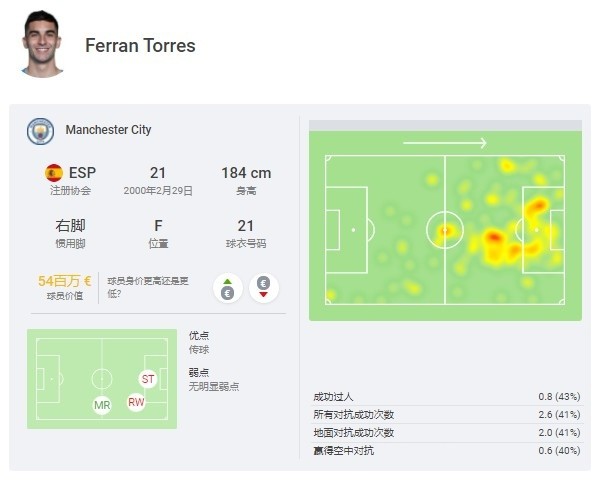Vote player value higher with green arrow
The height and width of the screenshot is (480, 600).
pyautogui.click(x=228, y=288)
